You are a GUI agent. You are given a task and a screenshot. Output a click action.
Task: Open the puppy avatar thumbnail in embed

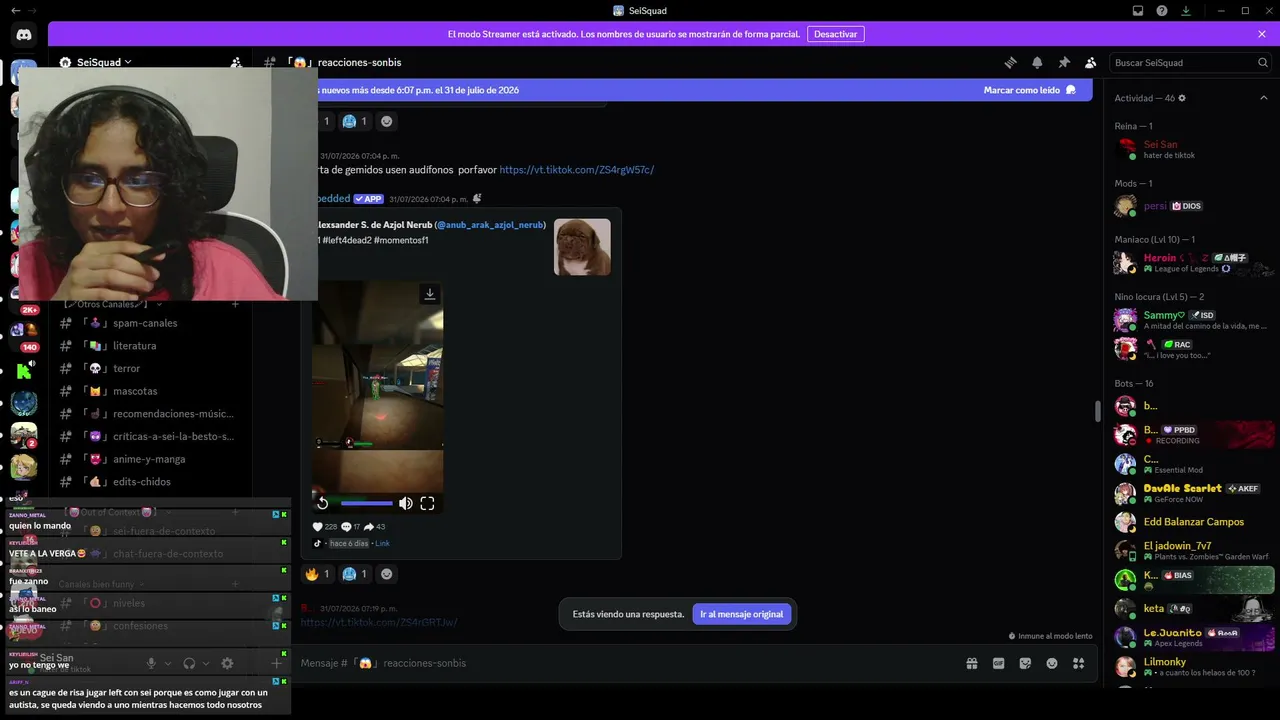point(582,247)
